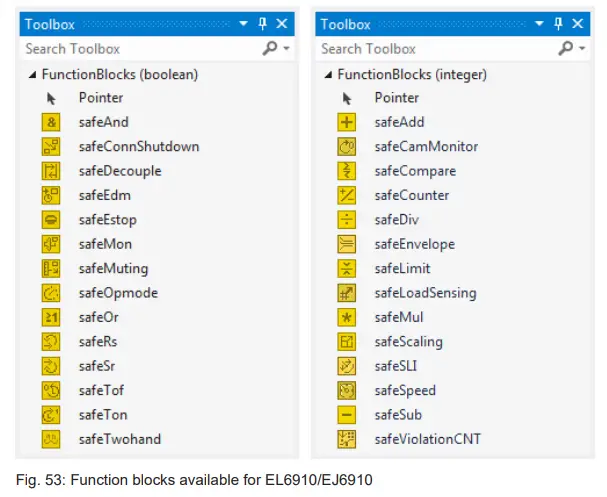Viewport: 607px width, 497px height.
Task: Toggle auto-hide pin on integer Toolbox
Action: pos(558,24)
